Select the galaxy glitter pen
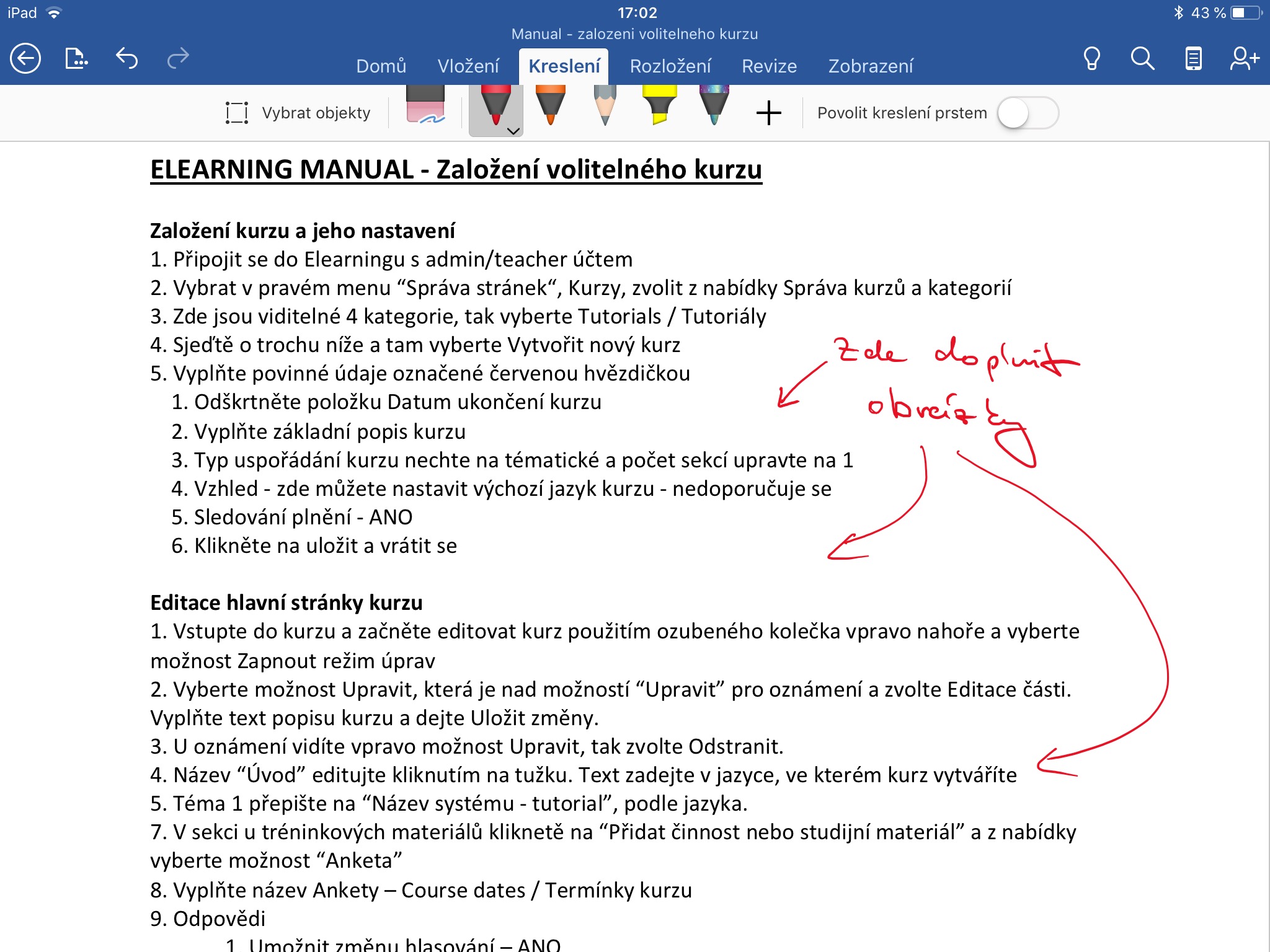1270x952 pixels. pos(714,105)
